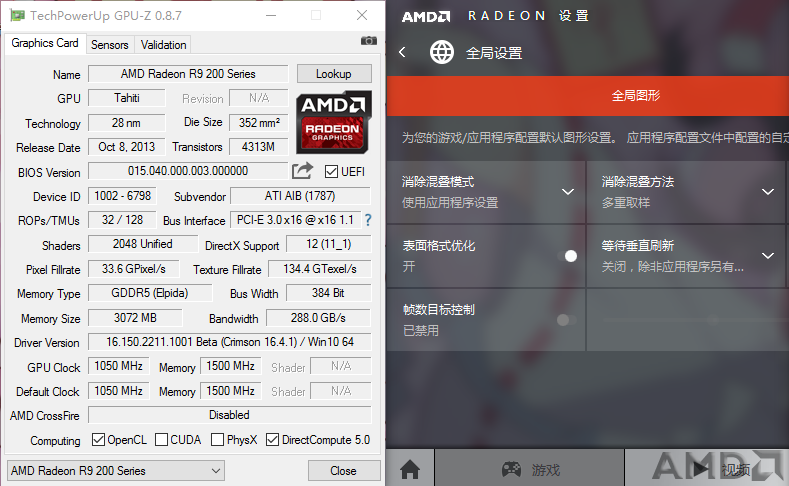Toggle the PhysX checkbox
Image resolution: width=789 pixels, height=486 pixels.
pyautogui.click(x=217, y=440)
